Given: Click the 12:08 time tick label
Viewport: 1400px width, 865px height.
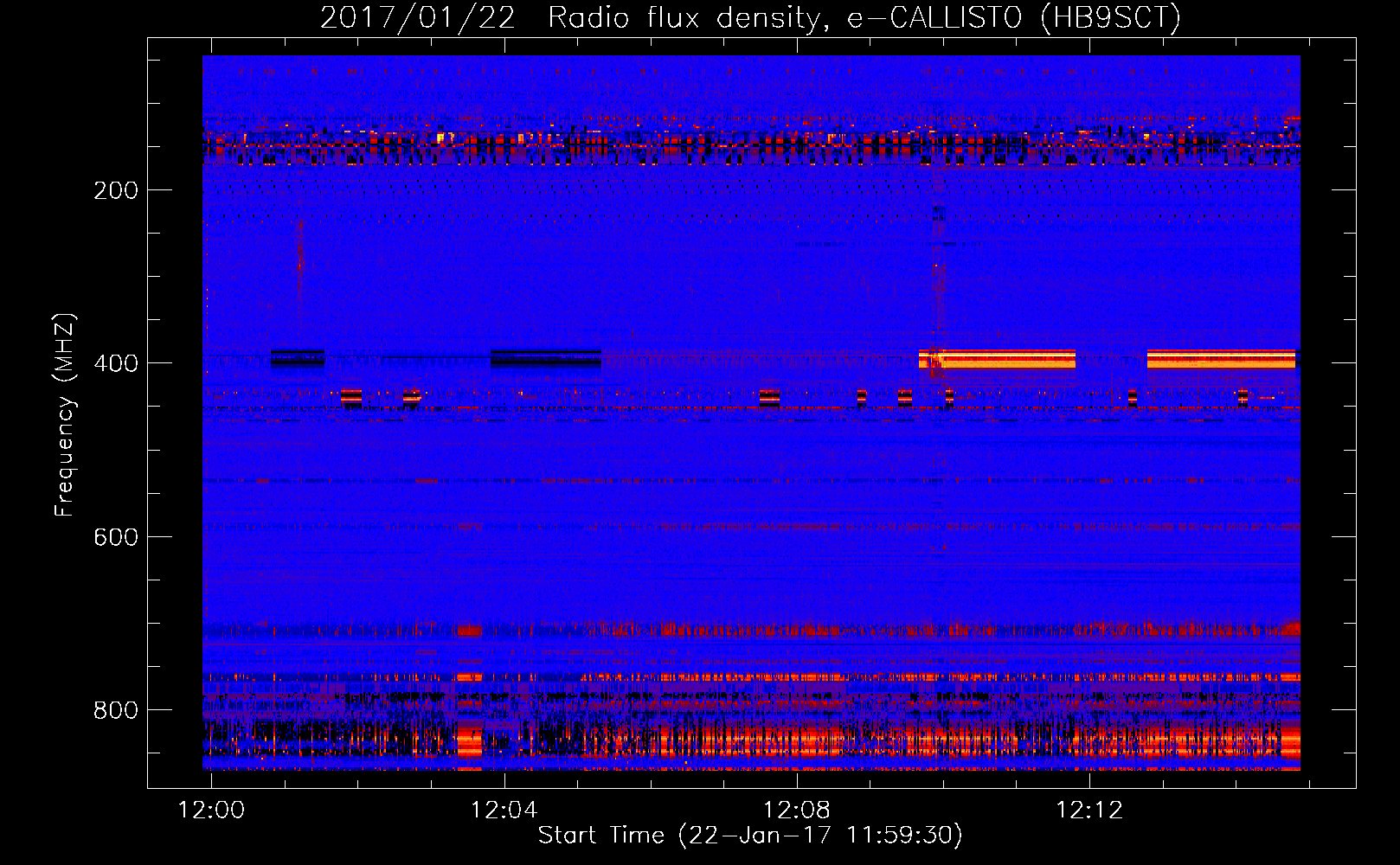Looking at the screenshot, I should point(796,811).
